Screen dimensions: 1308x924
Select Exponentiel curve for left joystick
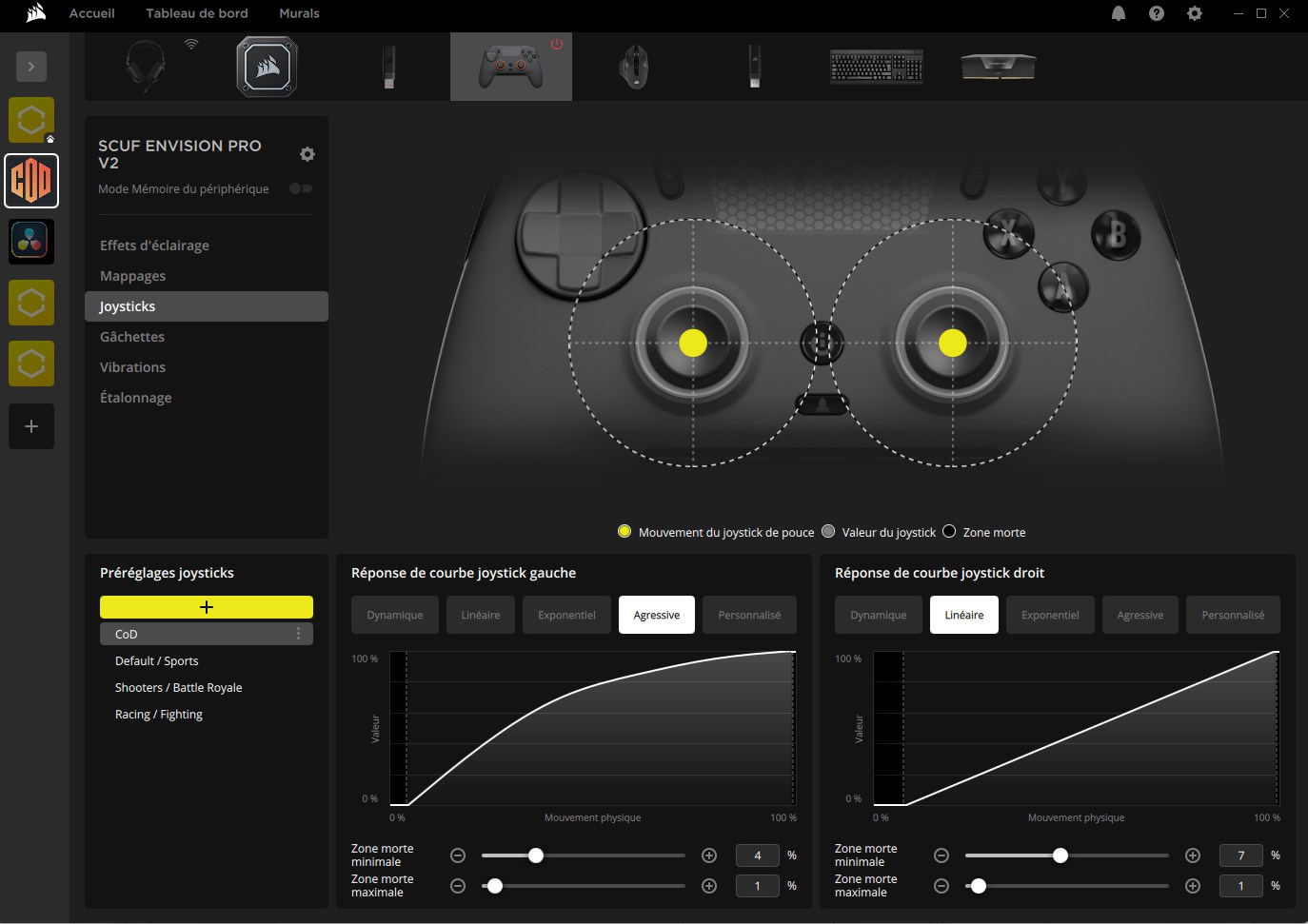566,615
